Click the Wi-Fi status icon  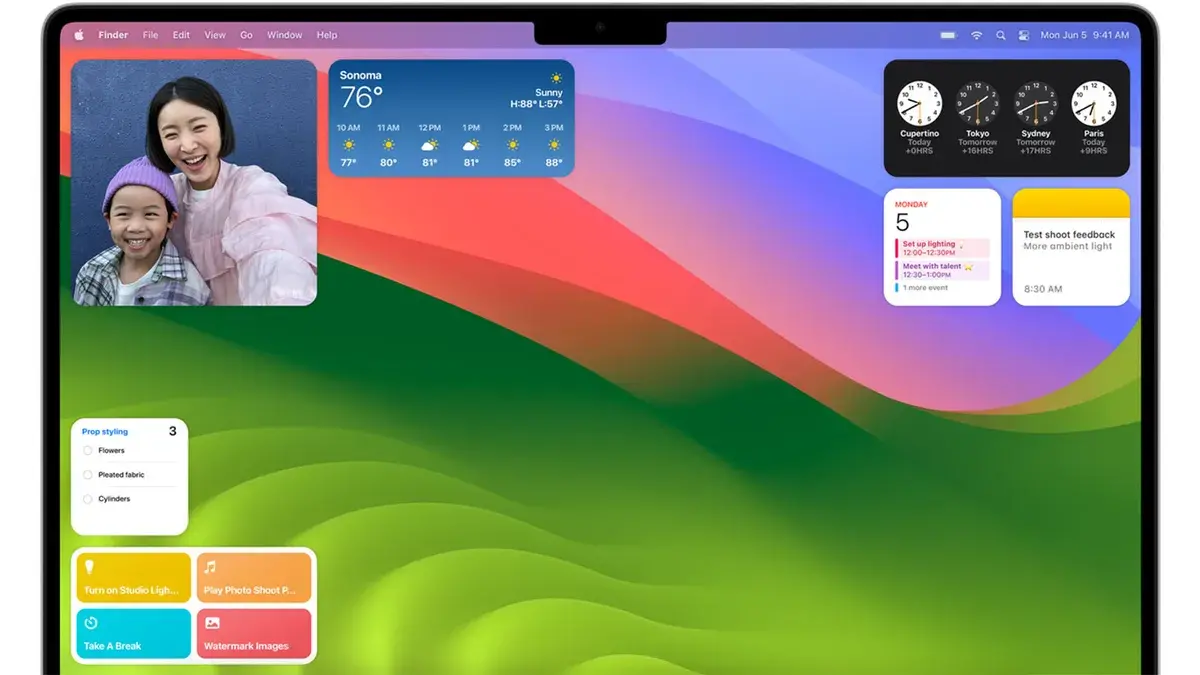[x=976, y=35]
